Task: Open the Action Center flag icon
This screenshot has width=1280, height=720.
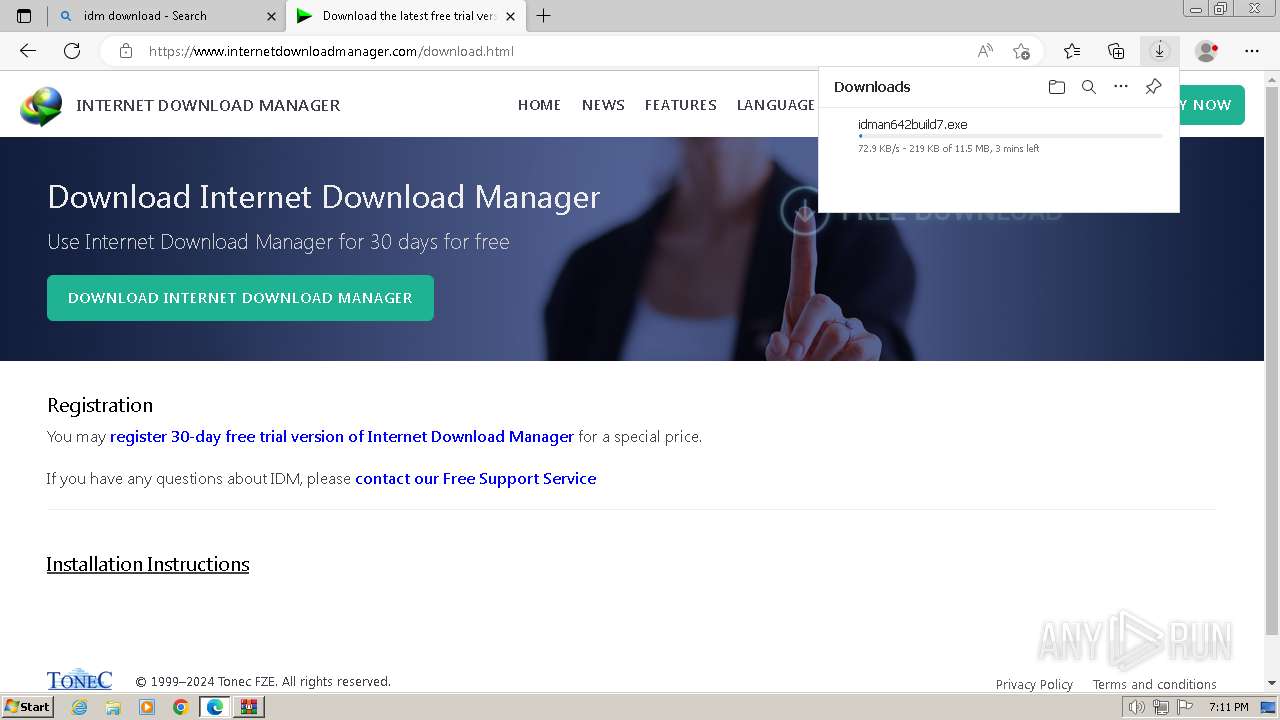Action: point(1185,707)
